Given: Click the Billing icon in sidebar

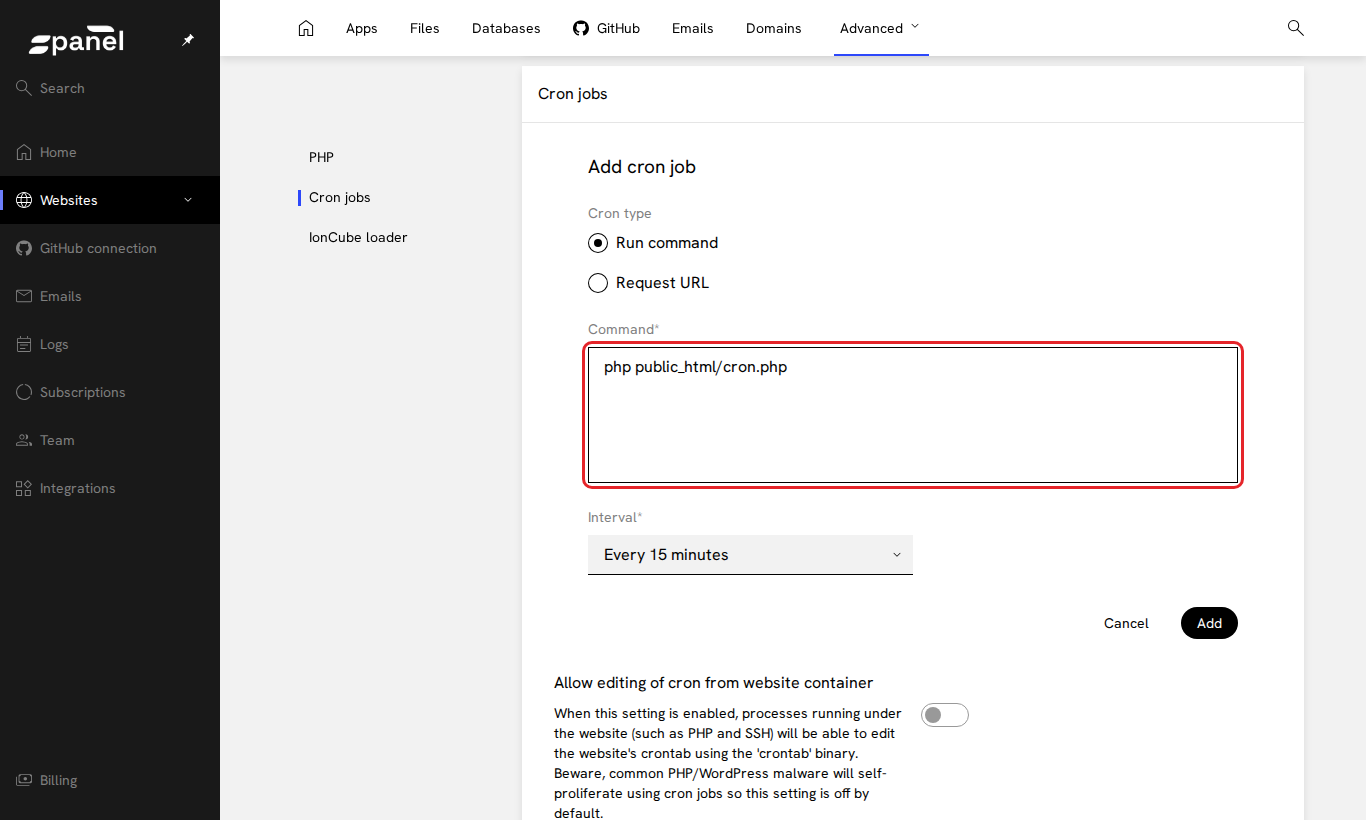Looking at the screenshot, I should [x=24, y=780].
